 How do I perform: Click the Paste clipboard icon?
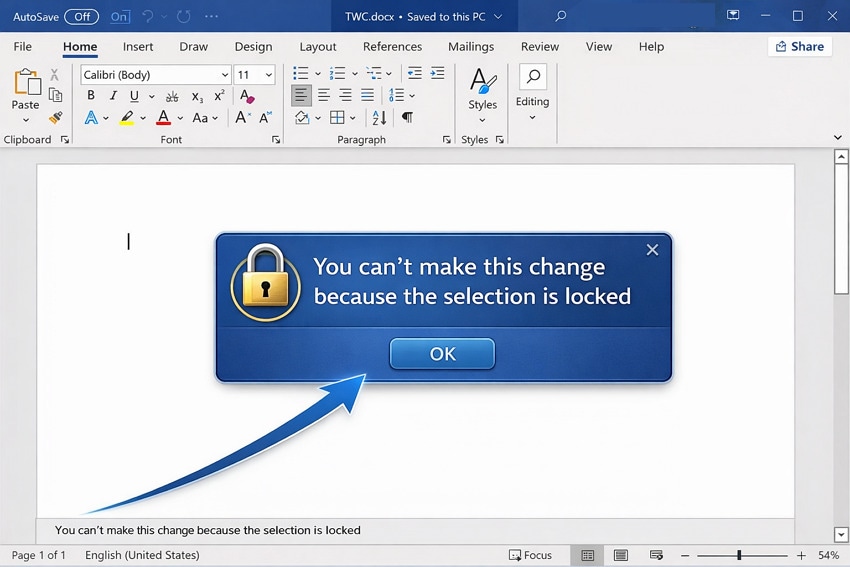point(27,82)
